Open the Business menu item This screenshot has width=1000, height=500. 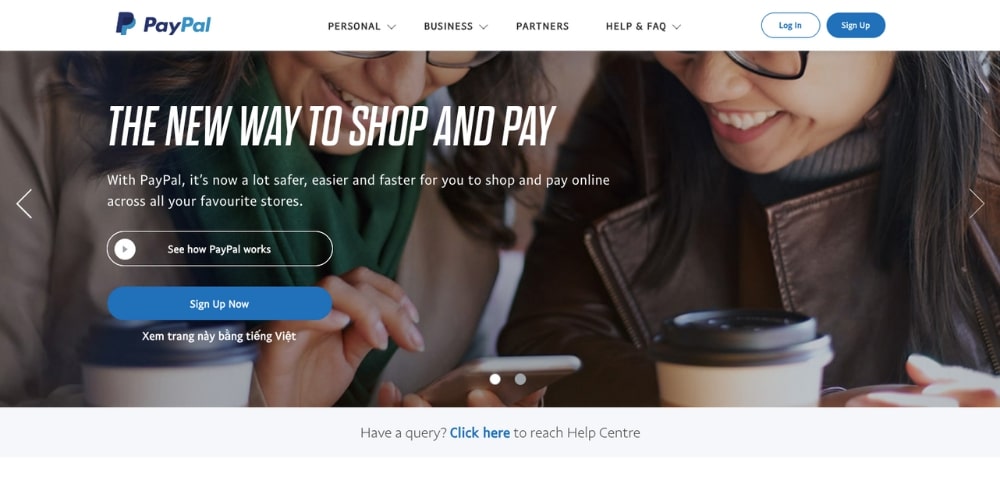pyautogui.click(x=448, y=26)
